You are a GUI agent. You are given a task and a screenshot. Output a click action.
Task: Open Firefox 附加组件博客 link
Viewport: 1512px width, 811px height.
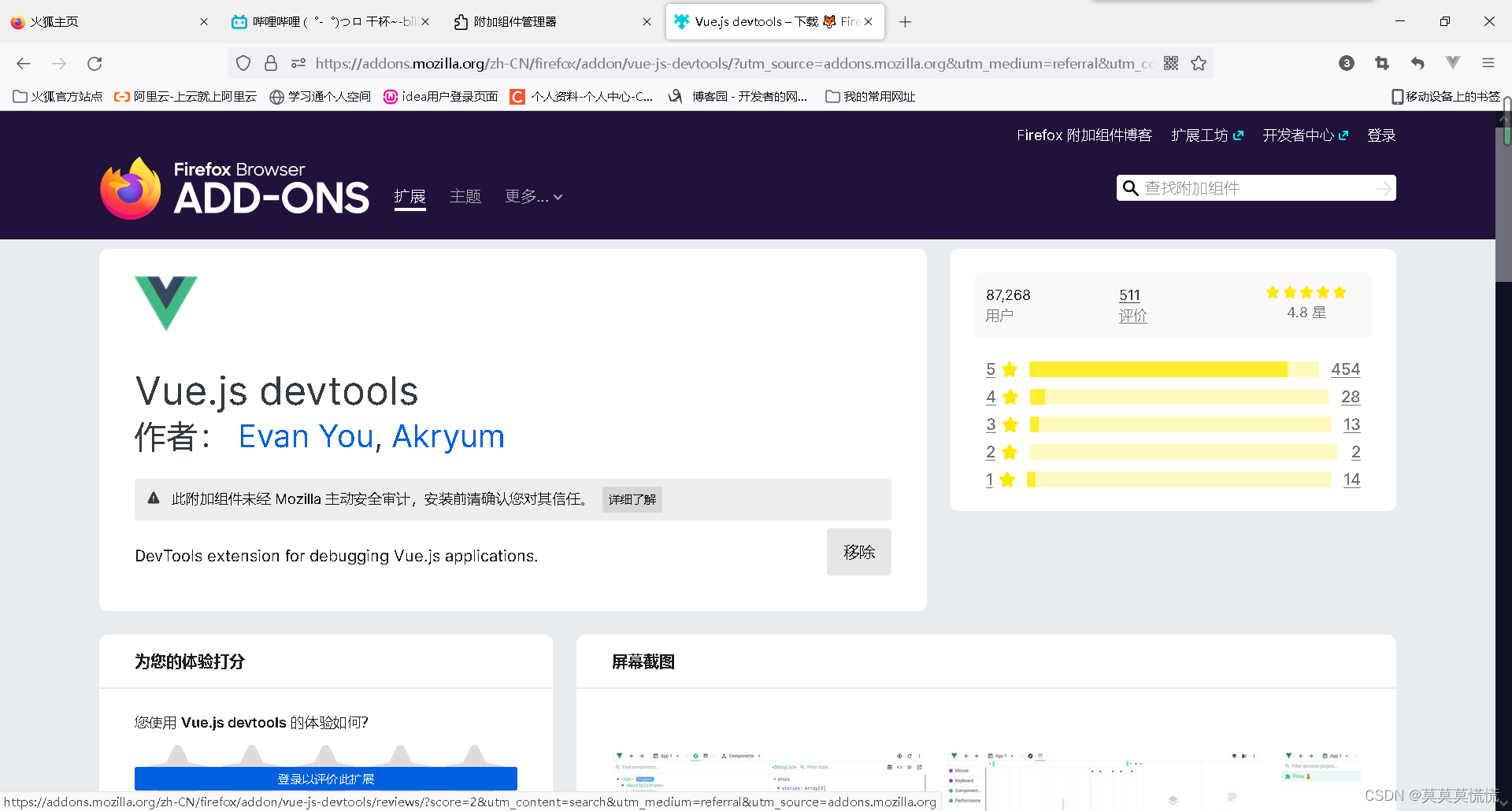point(1084,135)
